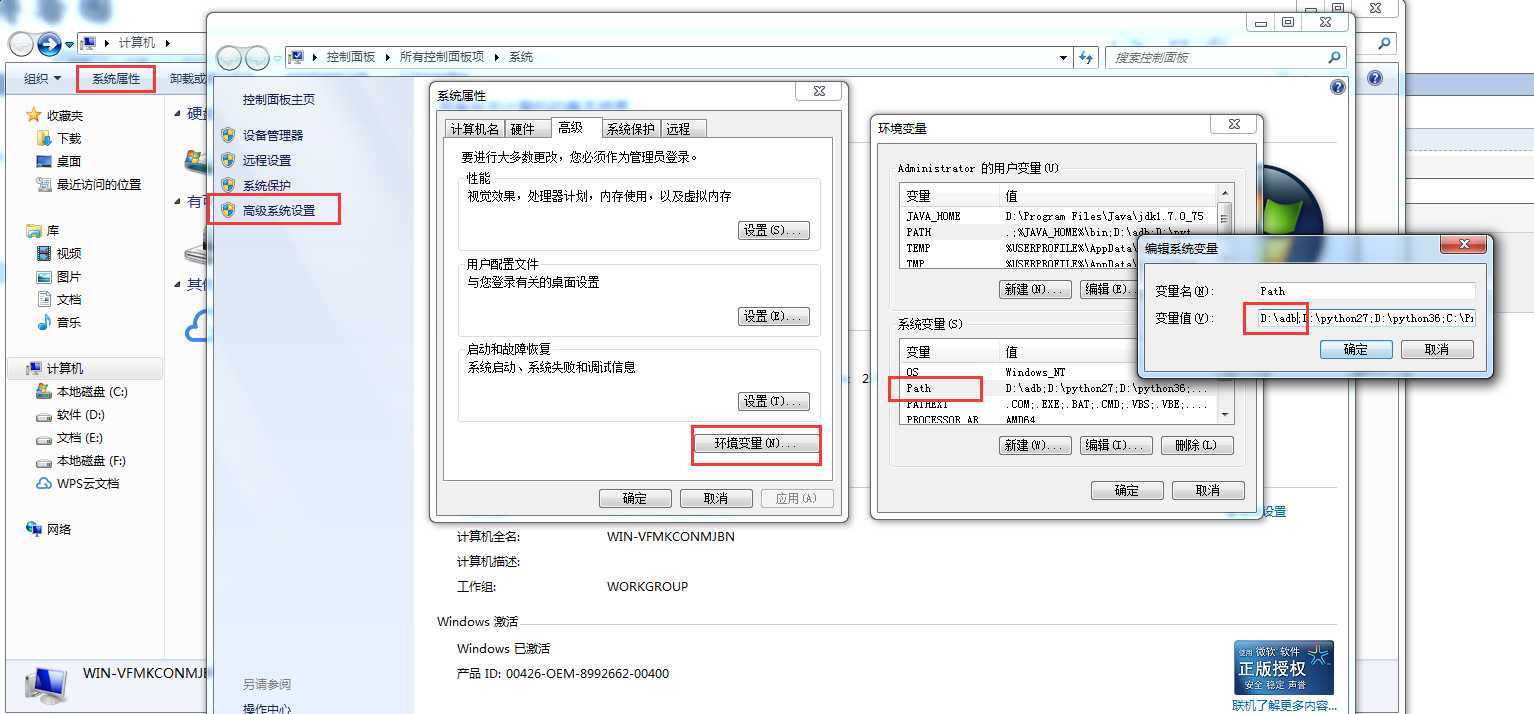Click the magnifier icon in control panel search
This screenshot has width=1534, height=714.
1334,58
